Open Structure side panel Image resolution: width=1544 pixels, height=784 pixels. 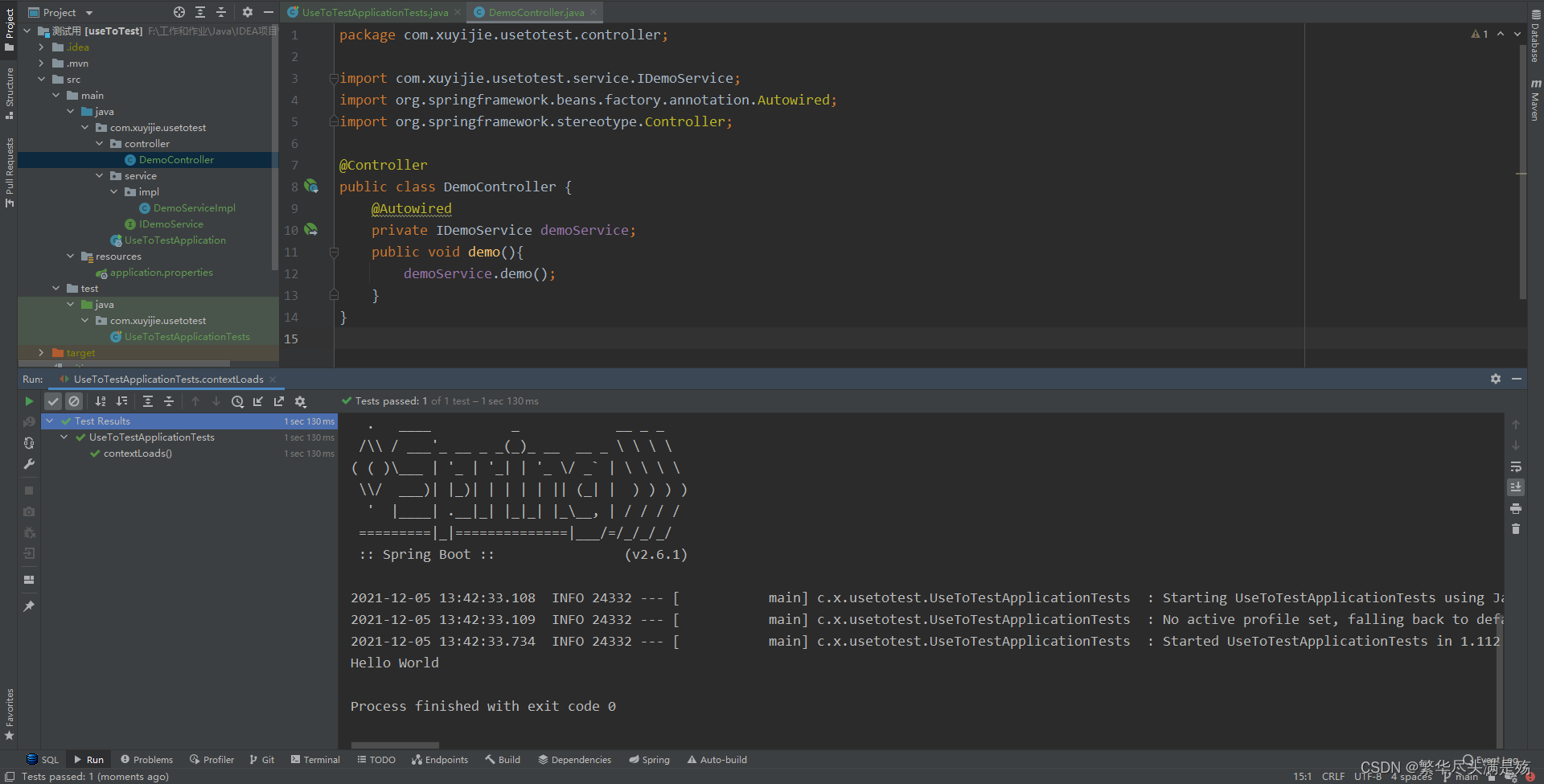(10, 93)
